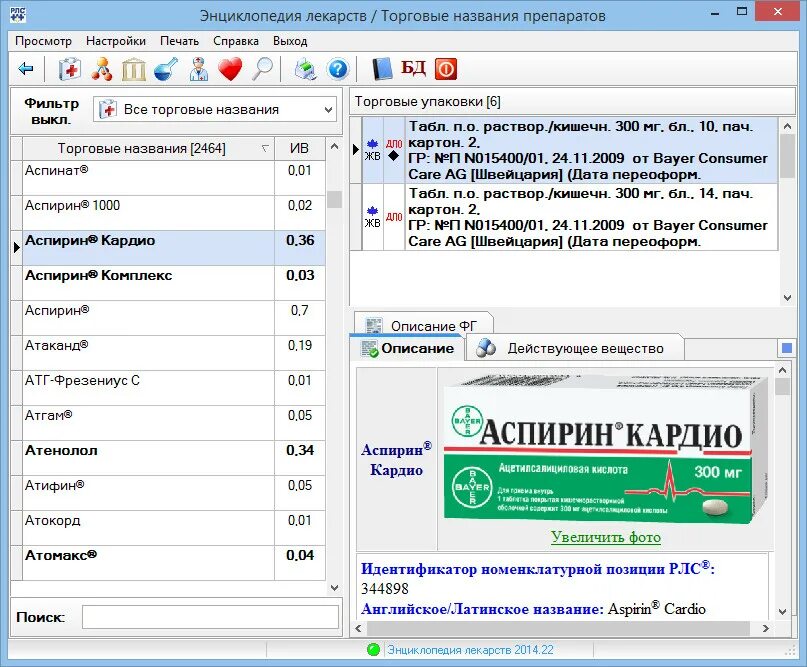Open the Печать menu
The height and width of the screenshot is (667, 807).
point(179,41)
